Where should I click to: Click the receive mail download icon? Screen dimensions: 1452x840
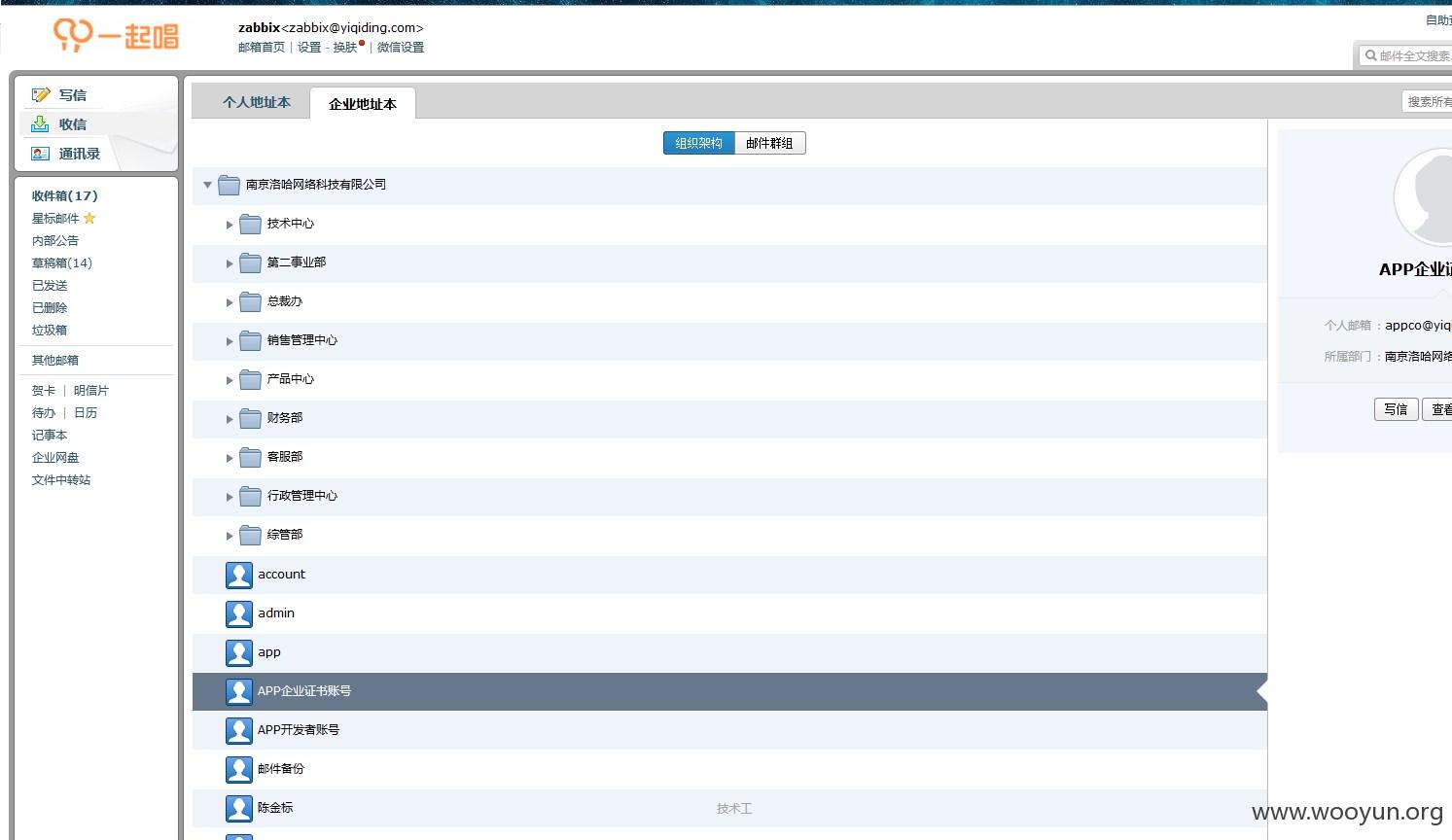click(40, 123)
